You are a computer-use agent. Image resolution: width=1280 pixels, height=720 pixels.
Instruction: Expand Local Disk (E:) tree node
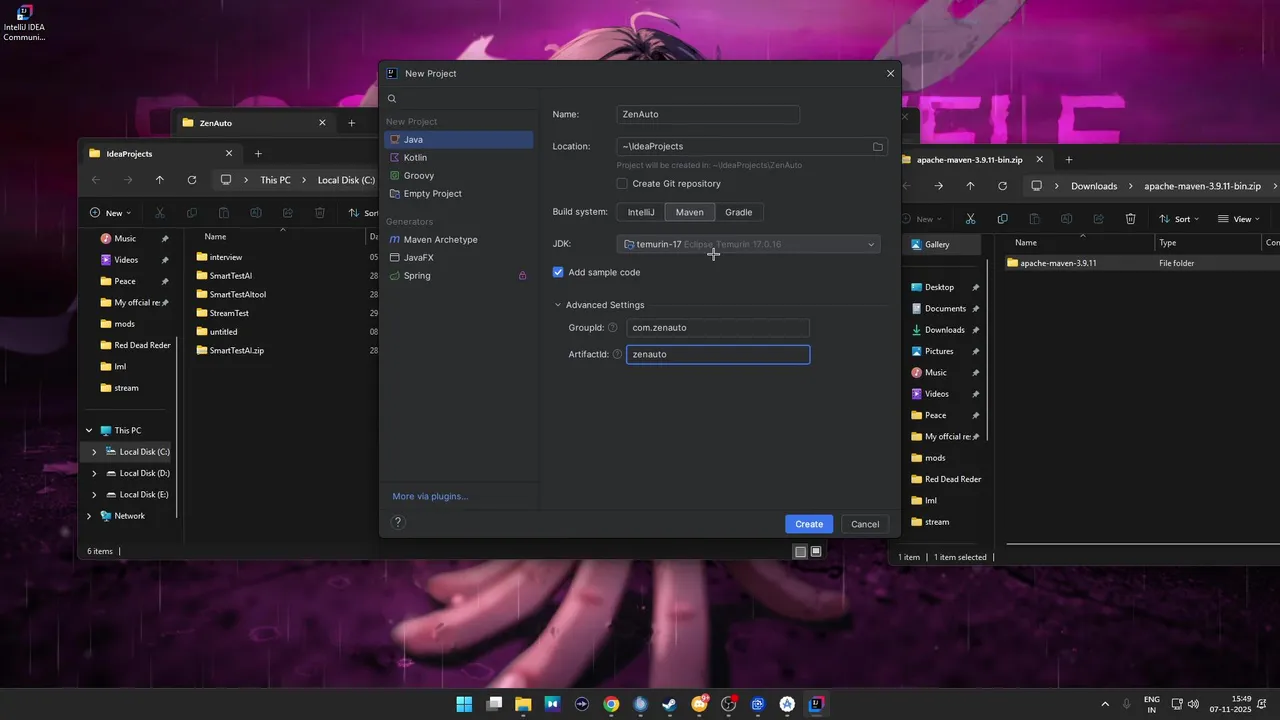click(94, 495)
